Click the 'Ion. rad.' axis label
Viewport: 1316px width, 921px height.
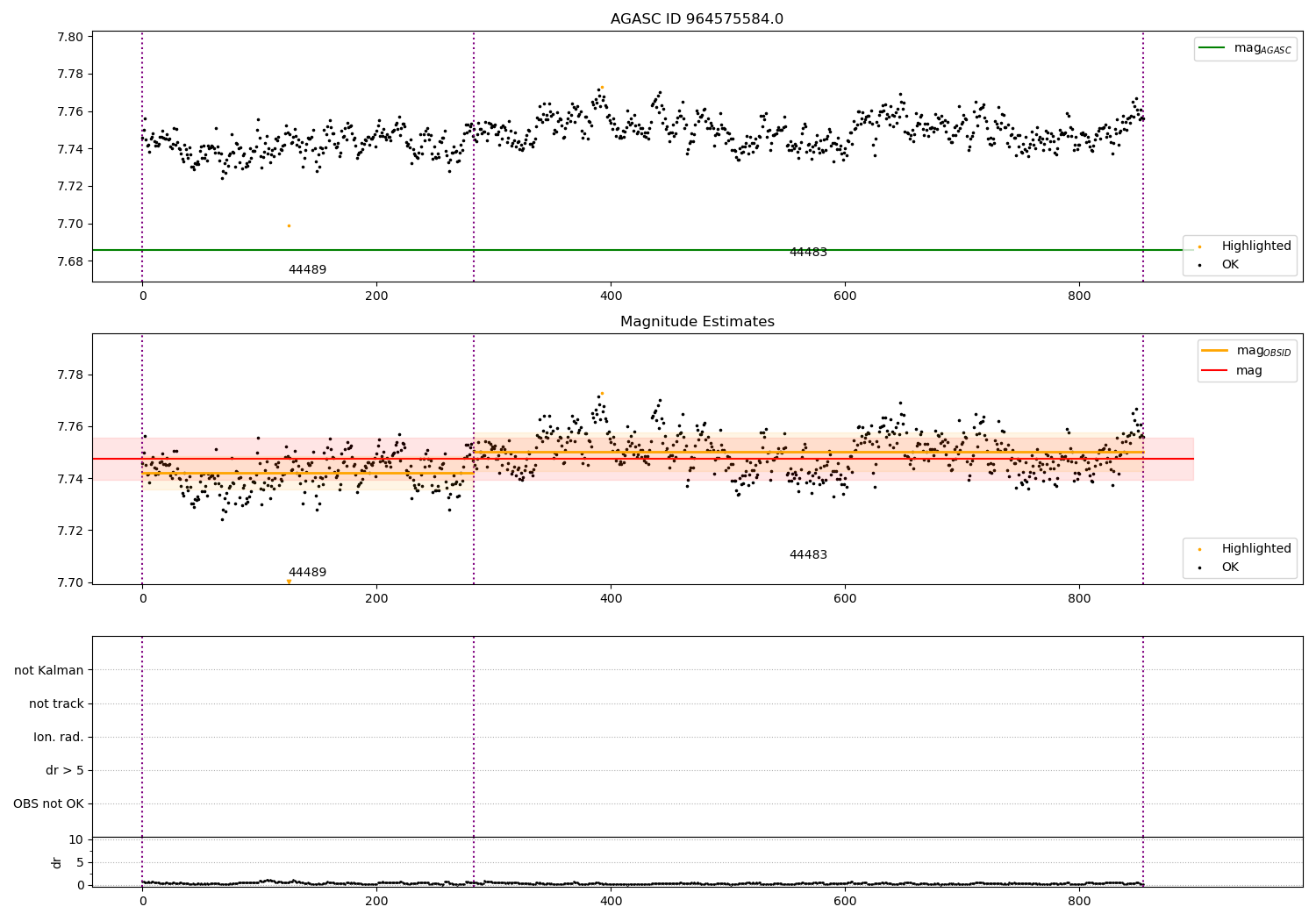(x=59, y=737)
